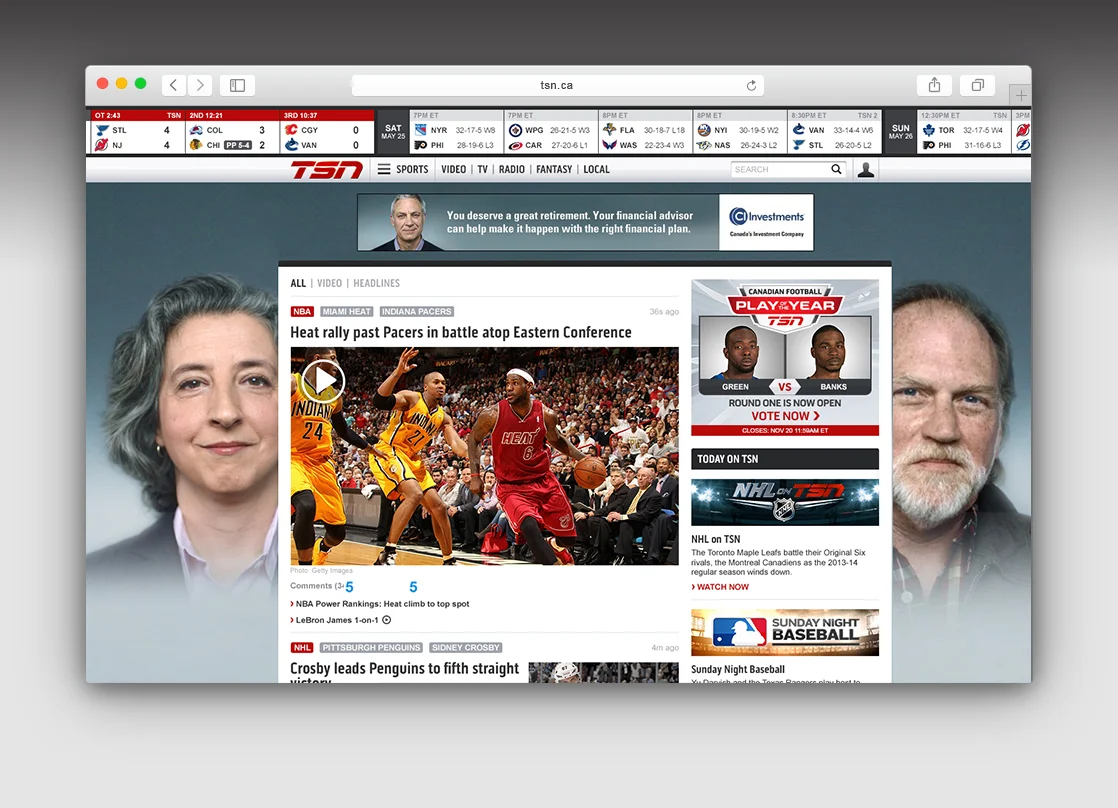Viewport: 1118px width, 808px height.
Task: Open the Sunday Night Baseball title link
Action: point(738,670)
